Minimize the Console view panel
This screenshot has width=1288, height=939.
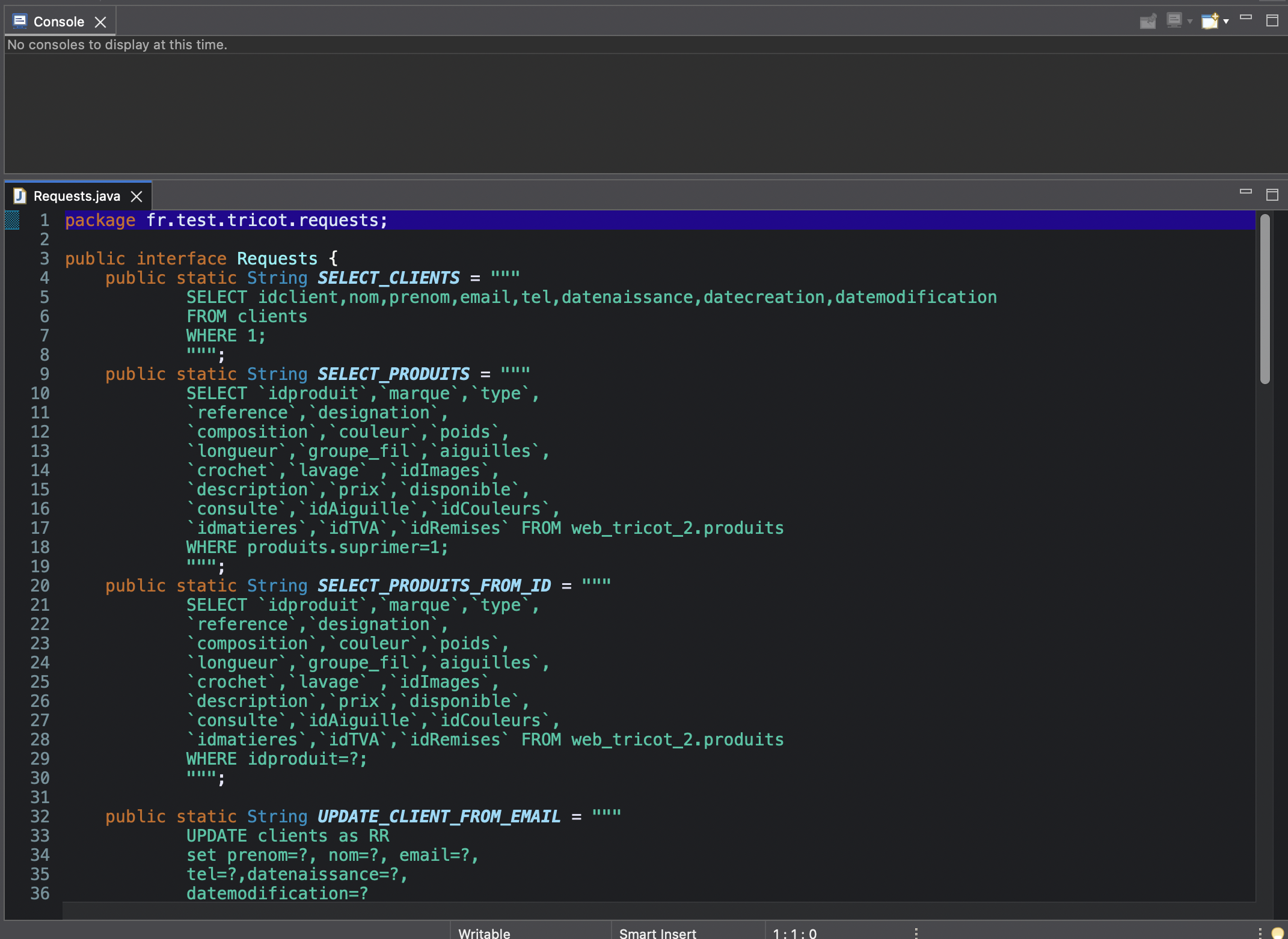[1246, 18]
